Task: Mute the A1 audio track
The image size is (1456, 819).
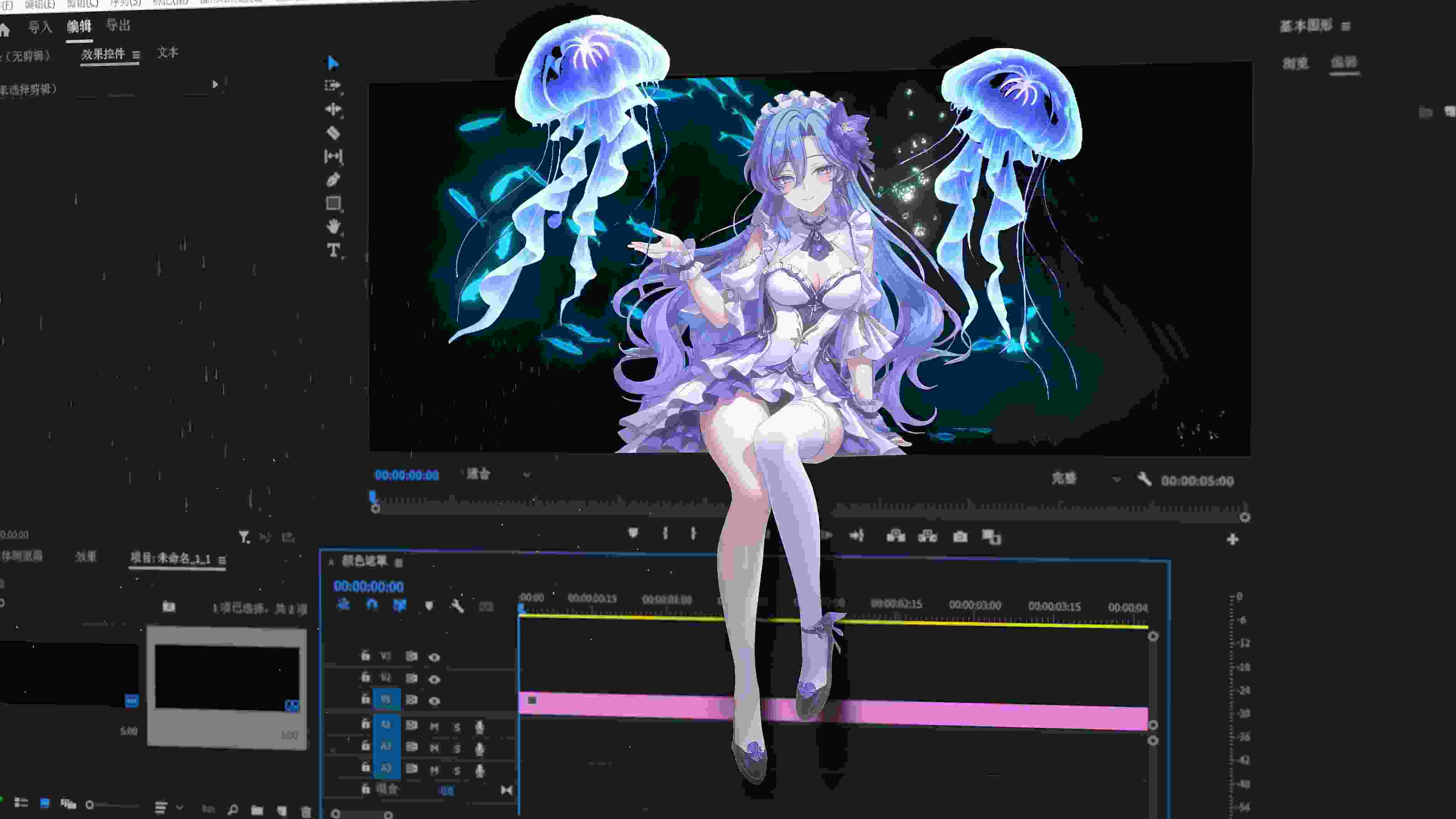Action: (x=434, y=727)
